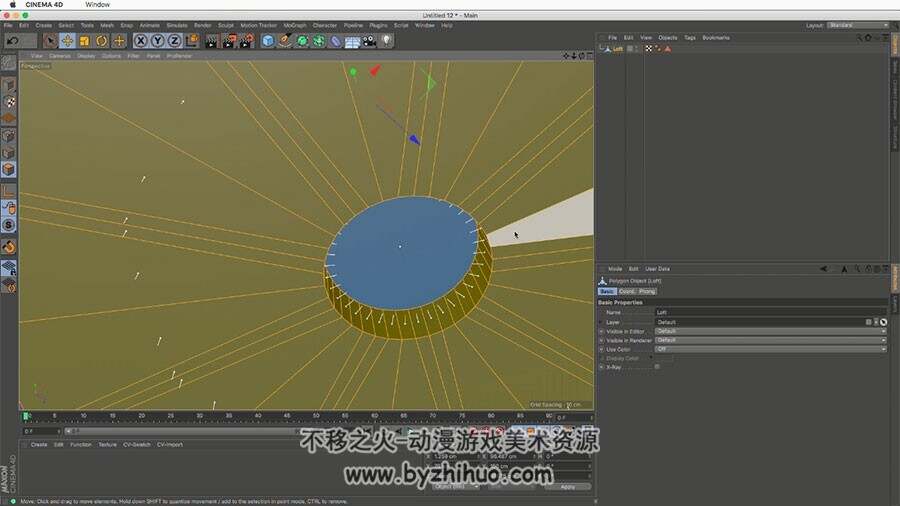Open the Mesh menu

[107, 25]
